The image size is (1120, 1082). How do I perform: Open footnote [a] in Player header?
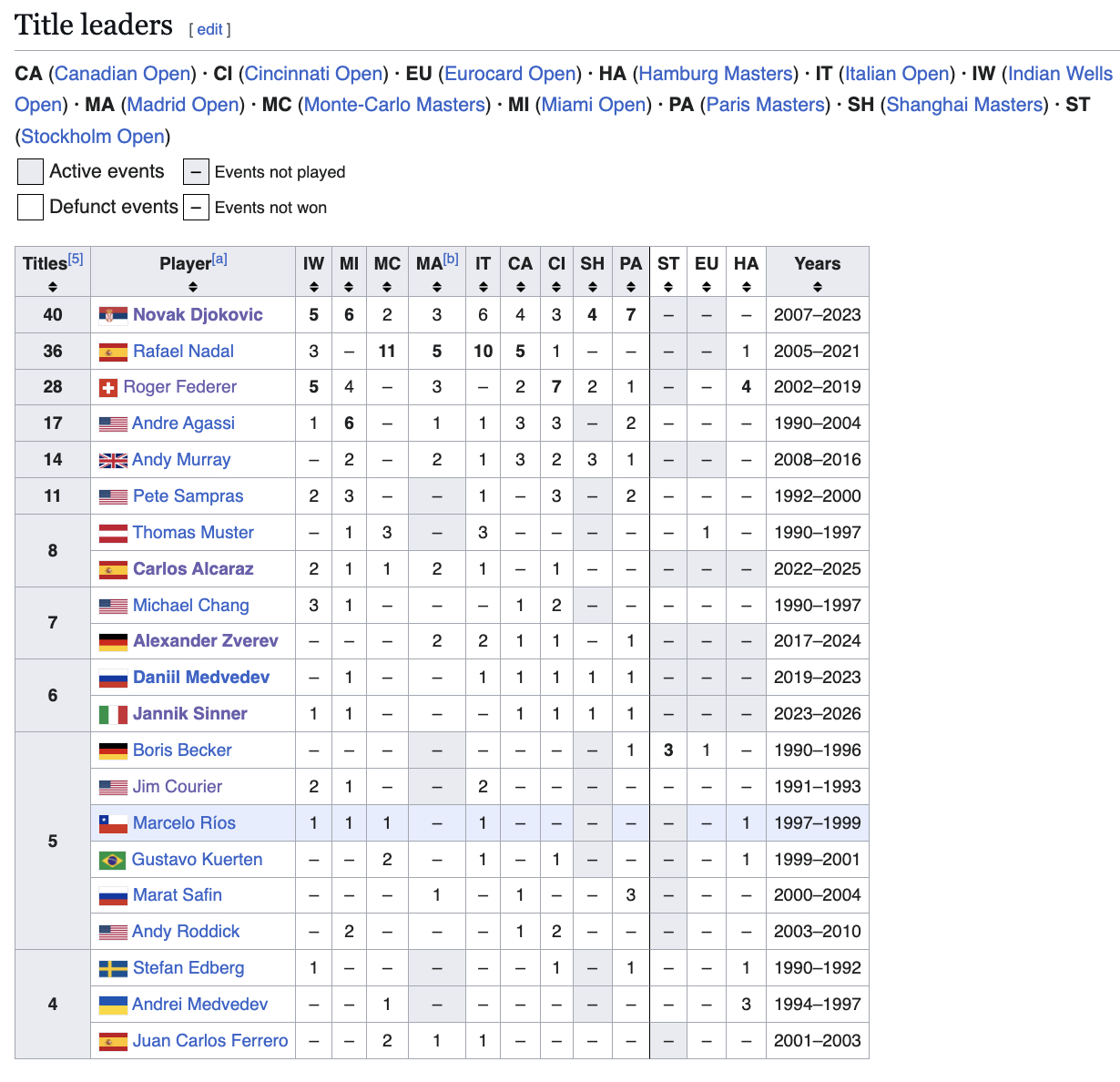(x=219, y=259)
